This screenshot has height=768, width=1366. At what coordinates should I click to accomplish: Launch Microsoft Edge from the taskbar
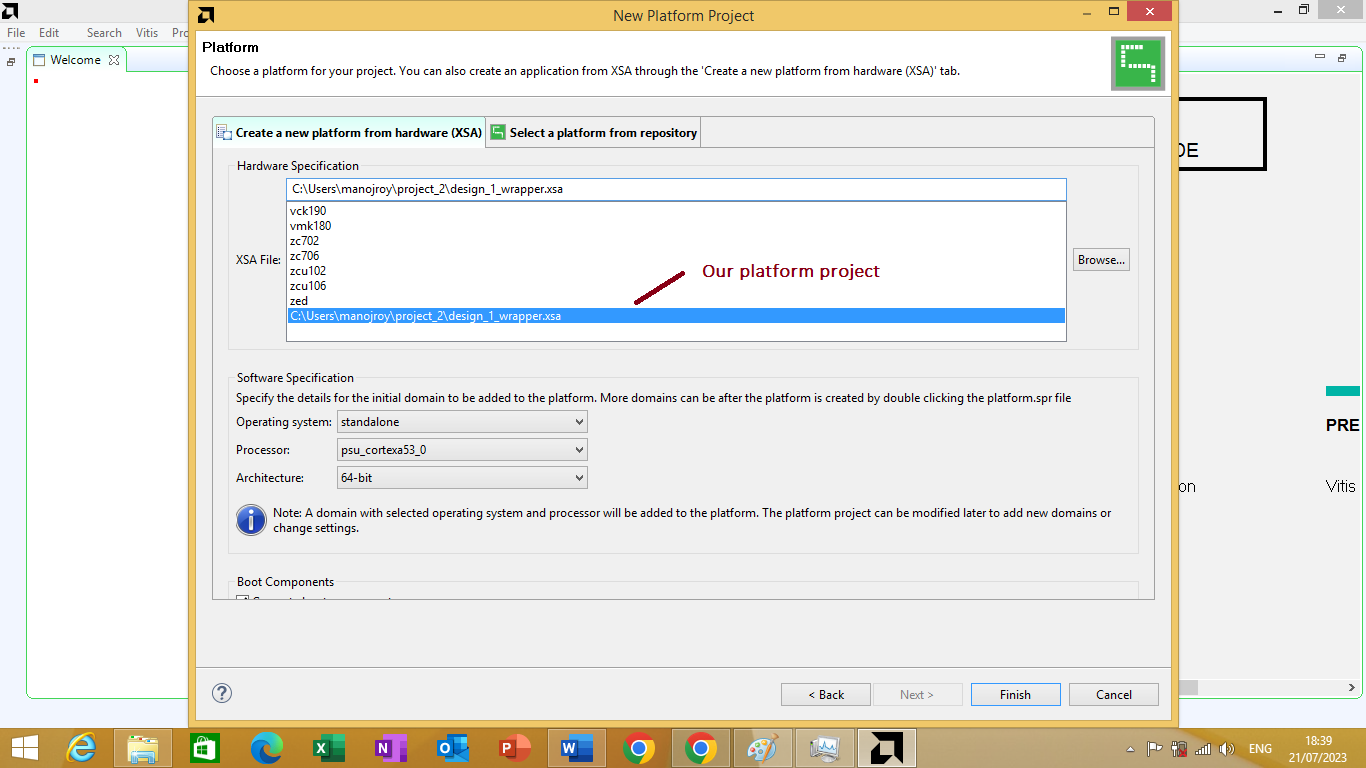[267, 748]
